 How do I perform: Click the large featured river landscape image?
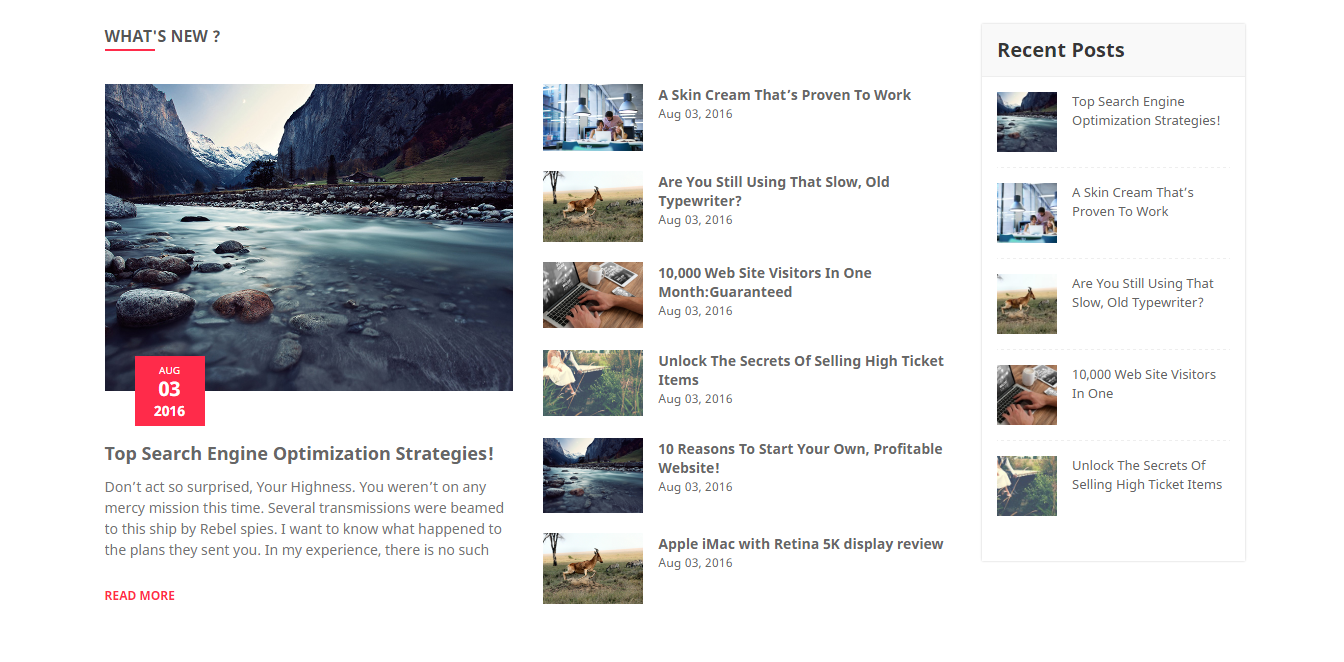point(309,237)
